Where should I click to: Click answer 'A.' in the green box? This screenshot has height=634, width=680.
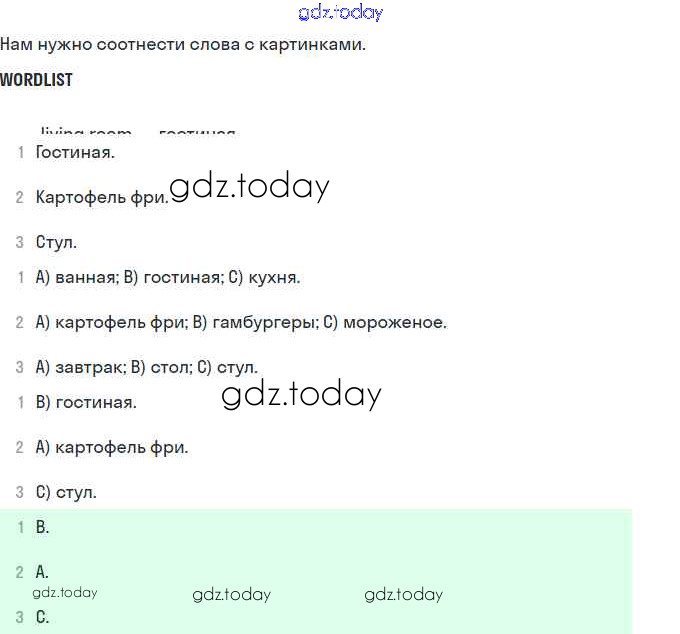42,573
